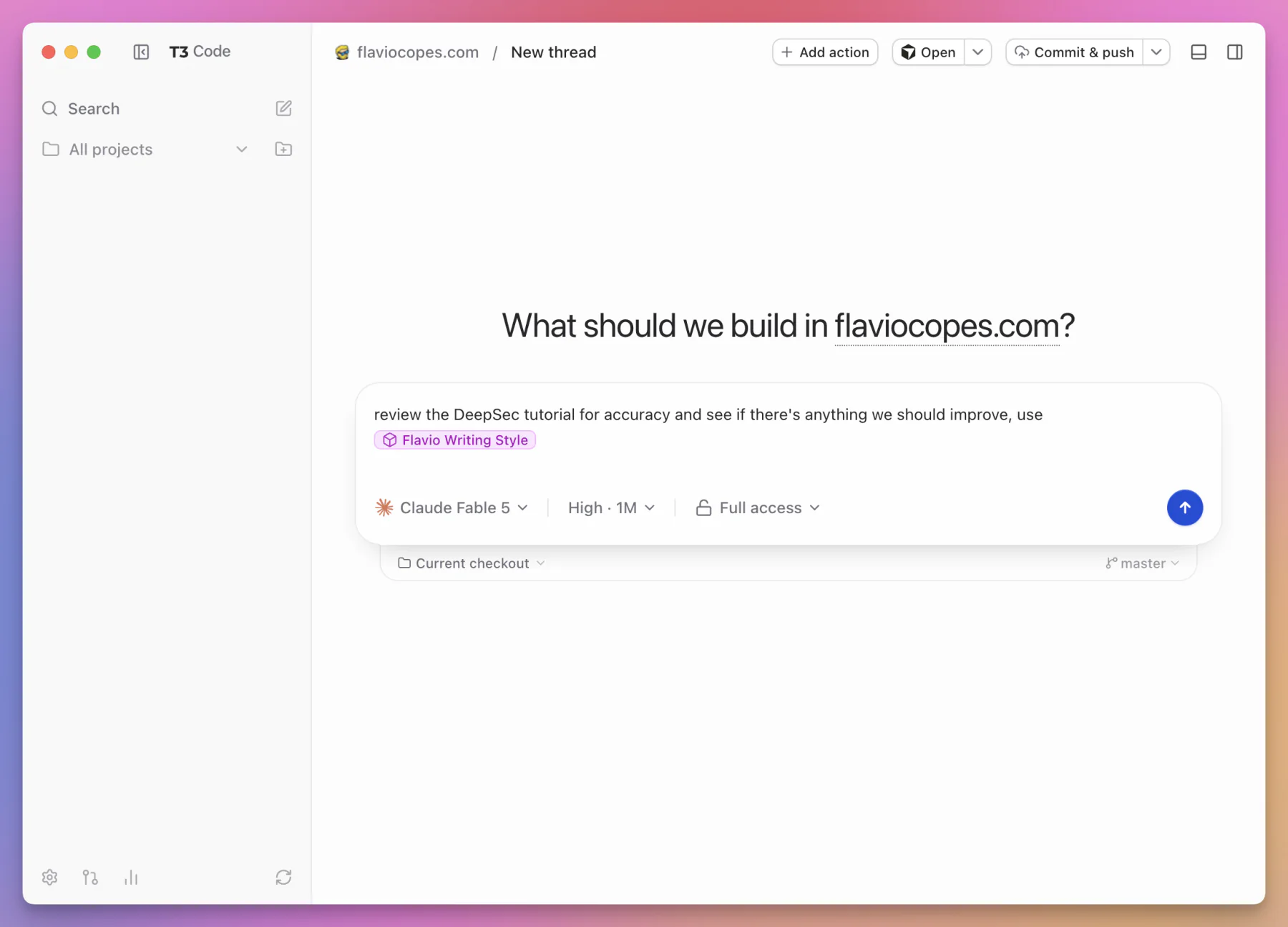The height and width of the screenshot is (927, 1288).
Task: Click the flaviocopes.com project avatar icon
Action: [x=342, y=52]
